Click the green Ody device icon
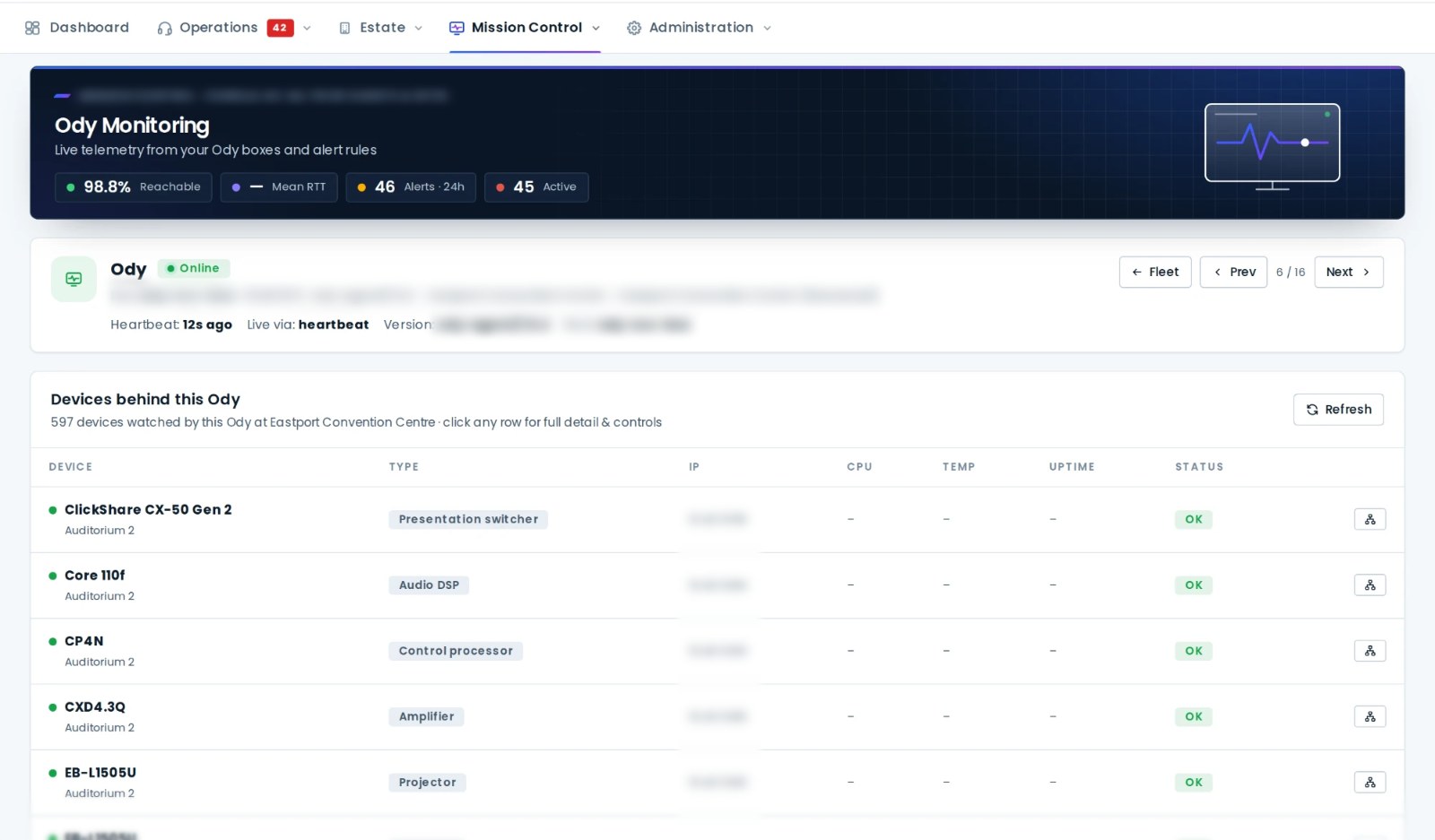 [x=74, y=279]
